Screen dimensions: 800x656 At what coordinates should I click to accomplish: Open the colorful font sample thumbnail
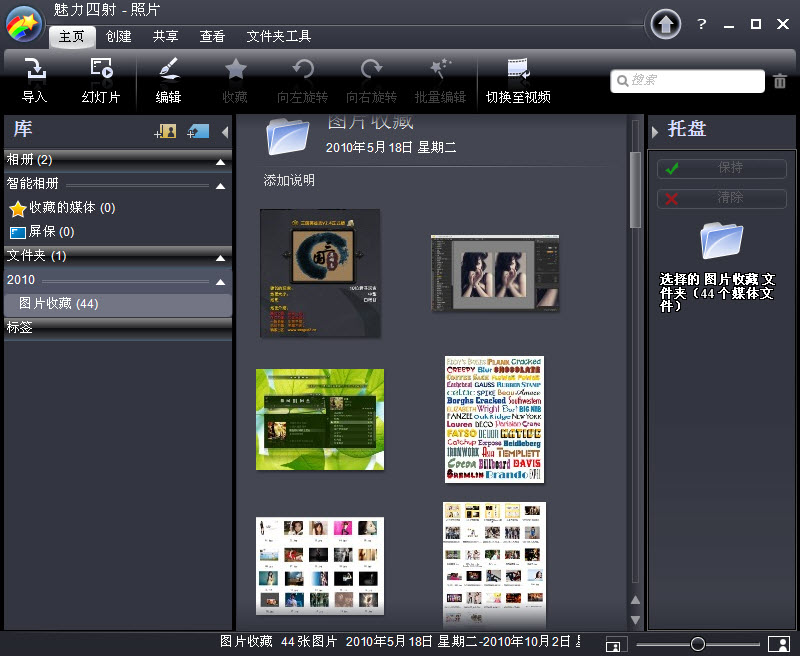[x=494, y=419]
